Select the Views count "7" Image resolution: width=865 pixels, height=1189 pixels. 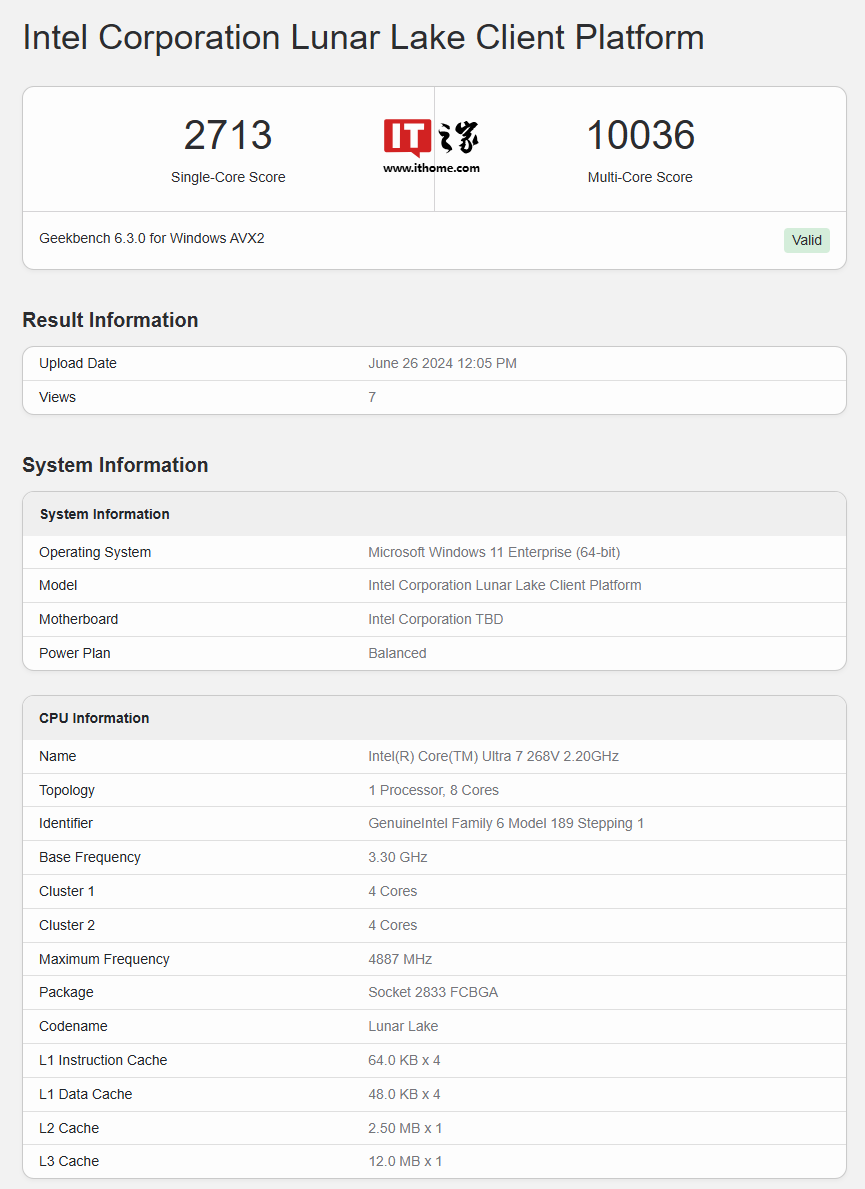[x=372, y=397]
